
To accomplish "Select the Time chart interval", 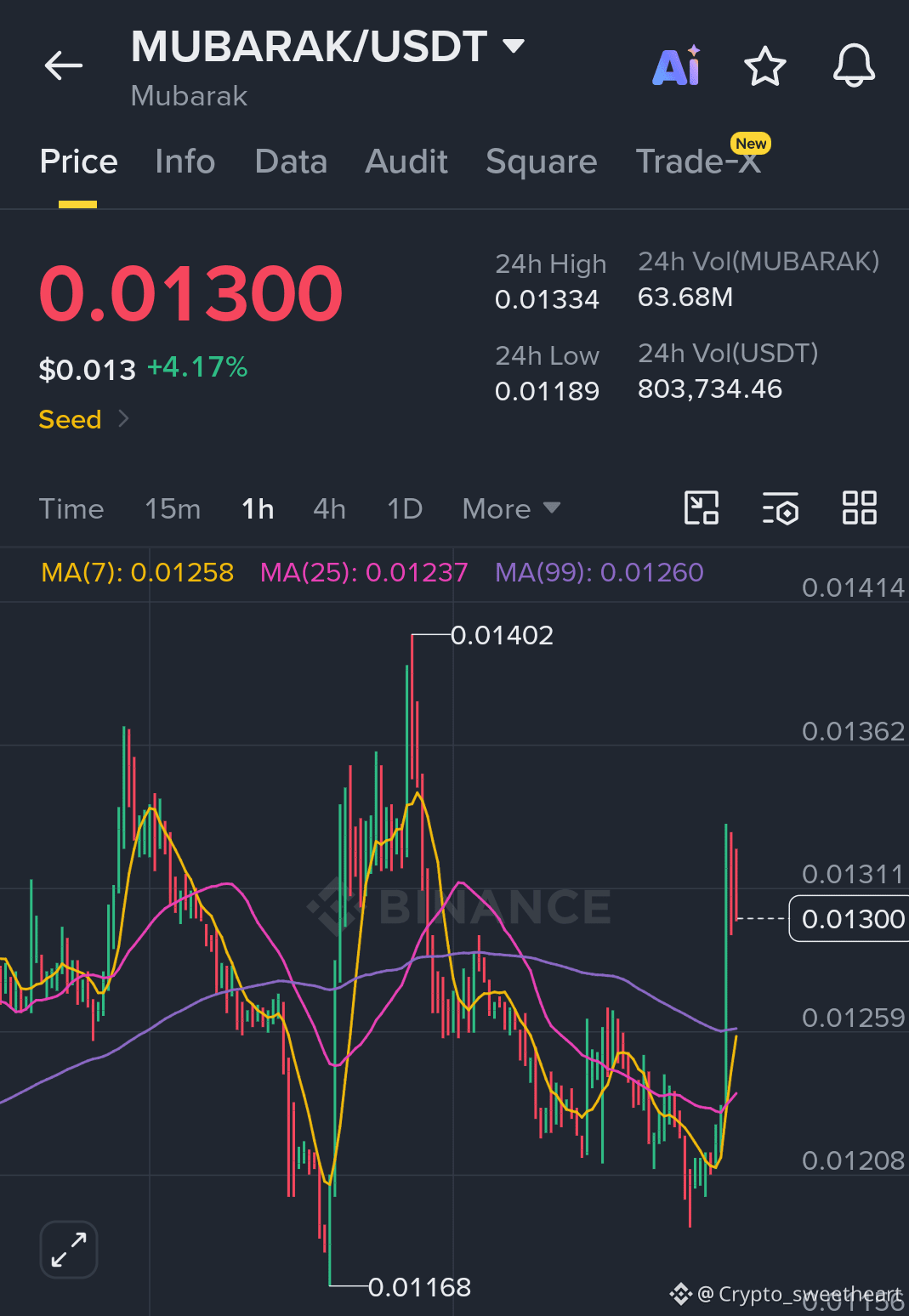I will point(71,509).
